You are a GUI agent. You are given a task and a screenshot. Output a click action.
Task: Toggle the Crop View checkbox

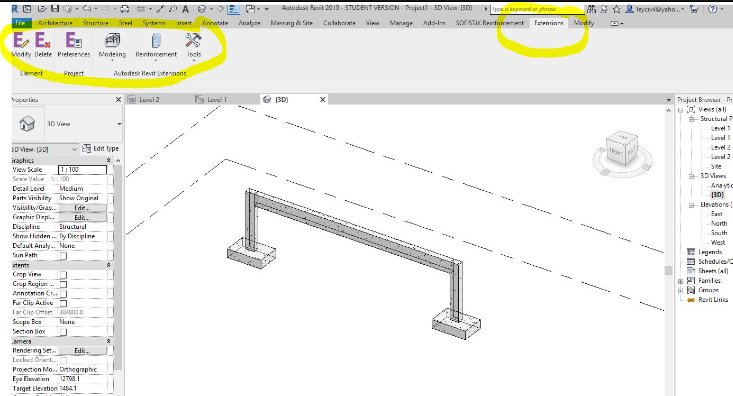click(x=63, y=275)
